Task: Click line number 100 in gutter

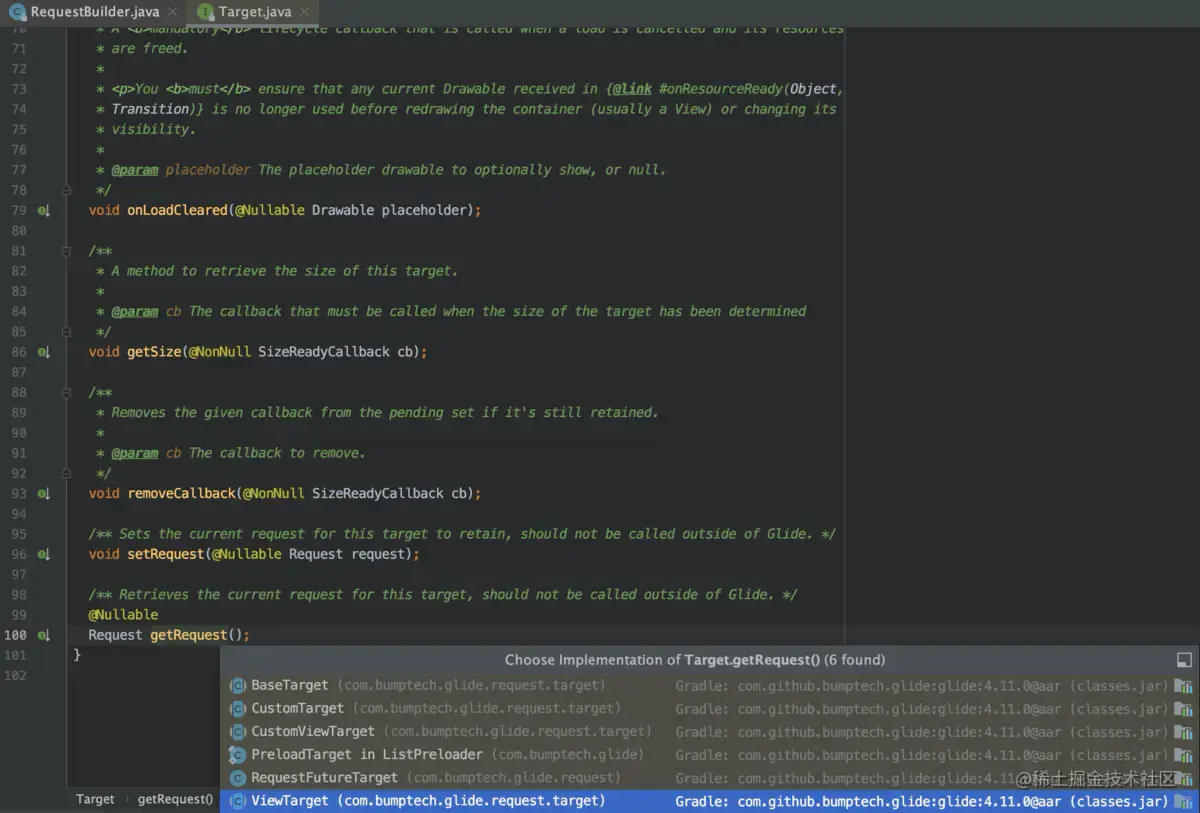Action: coord(16,635)
